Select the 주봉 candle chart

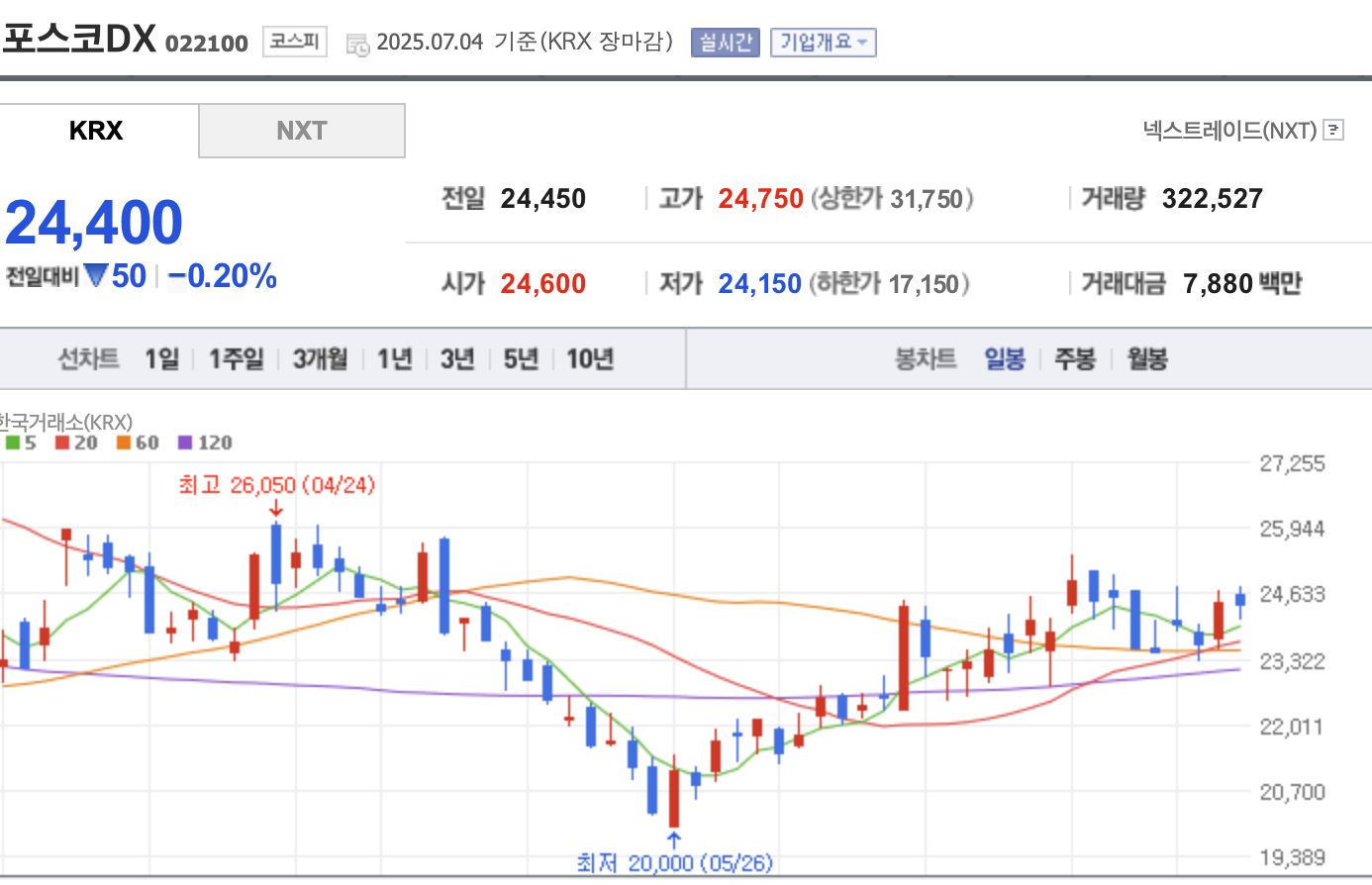(x=1075, y=358)
